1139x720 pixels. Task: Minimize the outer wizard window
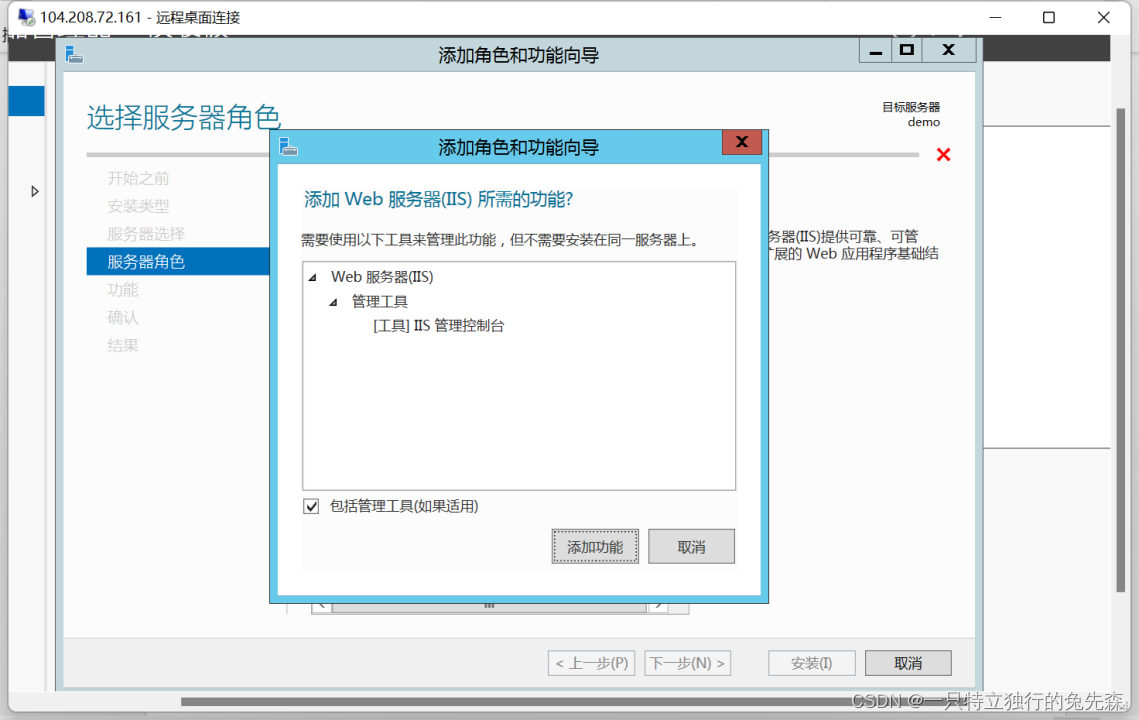875,50
